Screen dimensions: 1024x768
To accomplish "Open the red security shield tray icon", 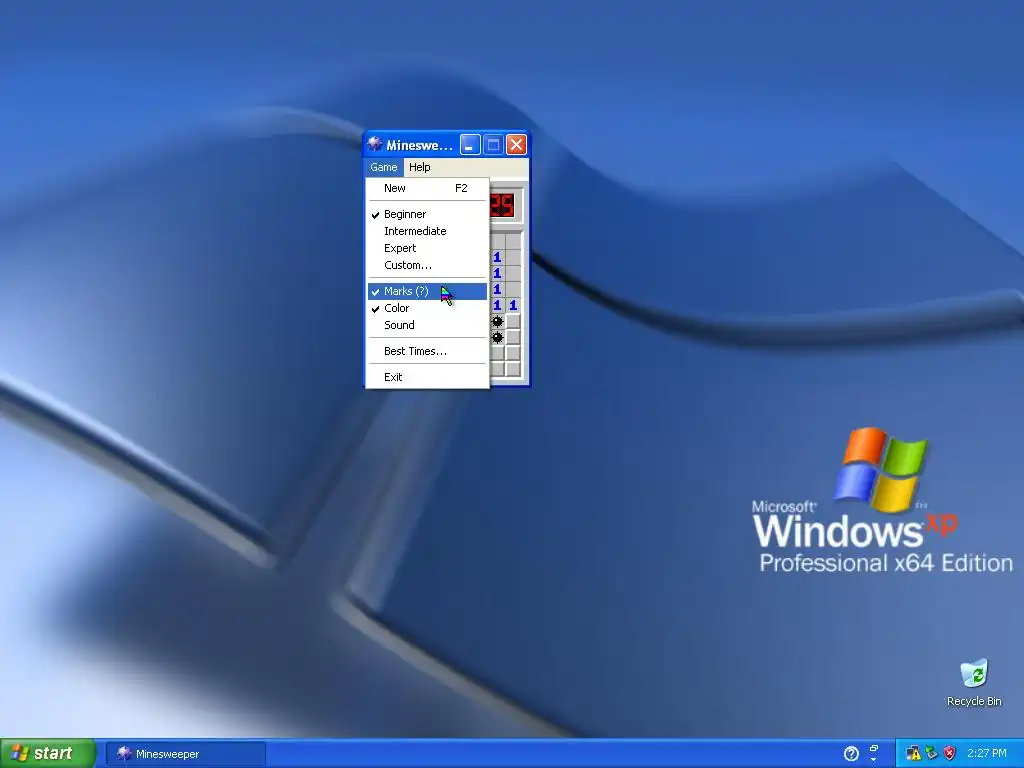I will 950,753.
